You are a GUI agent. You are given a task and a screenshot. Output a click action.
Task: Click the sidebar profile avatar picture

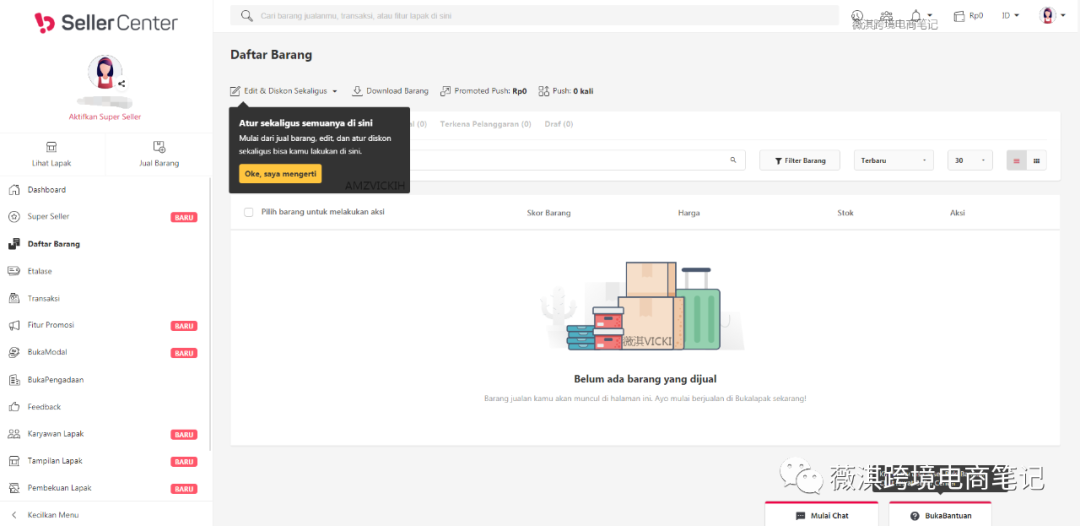pos(105,72)
